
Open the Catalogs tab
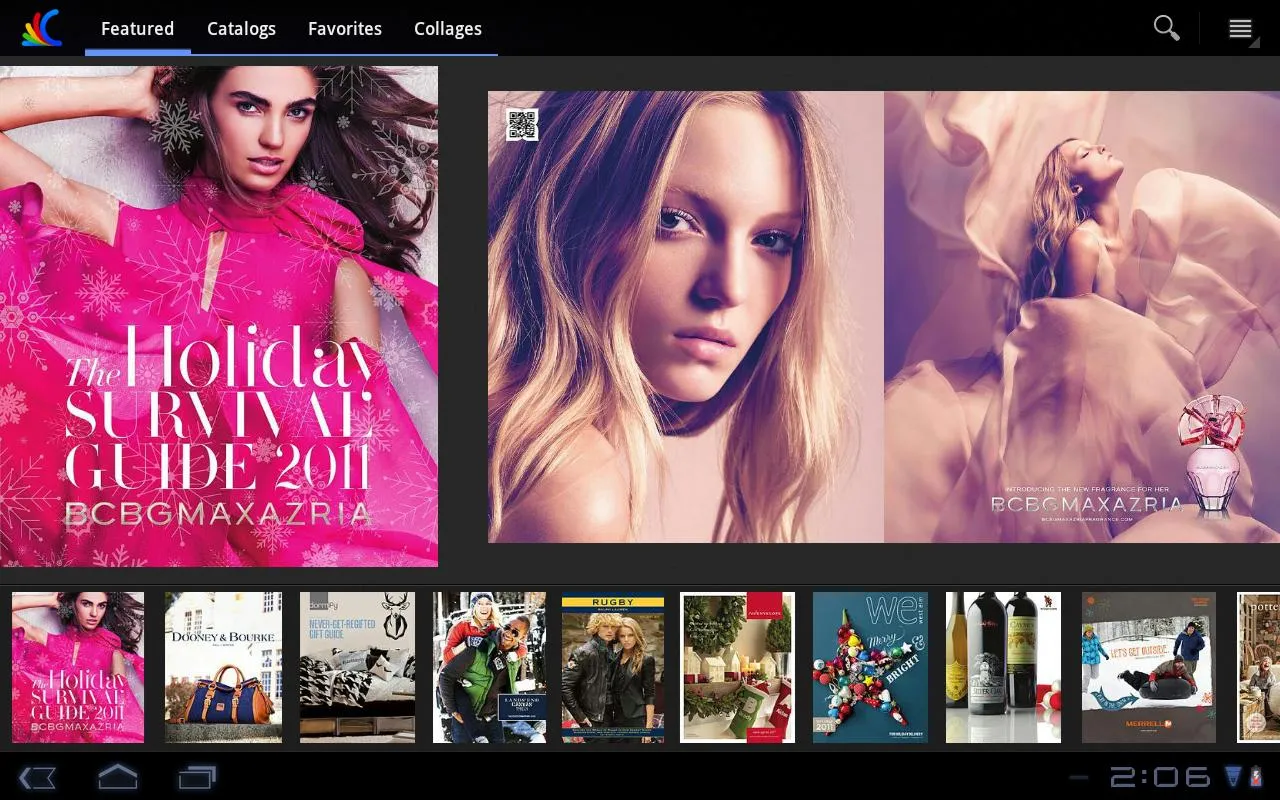click(241, 29)
